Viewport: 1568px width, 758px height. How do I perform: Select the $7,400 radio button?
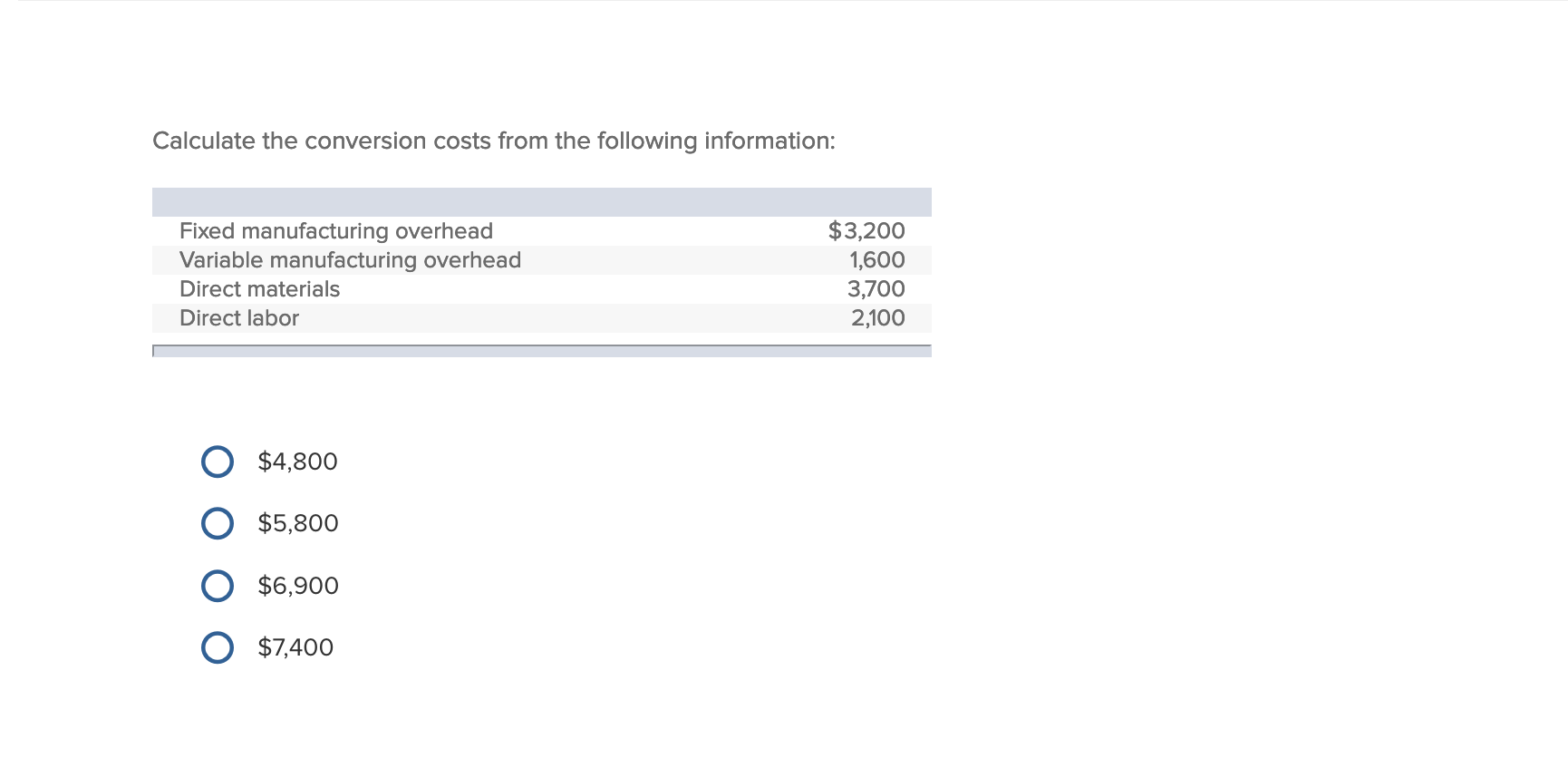[218, 647]
